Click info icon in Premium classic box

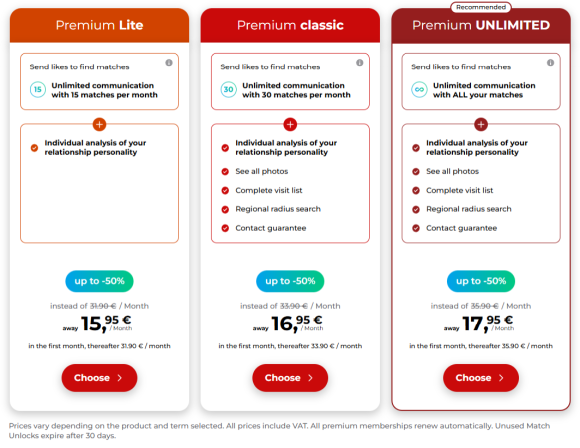(x=360, y=63)
